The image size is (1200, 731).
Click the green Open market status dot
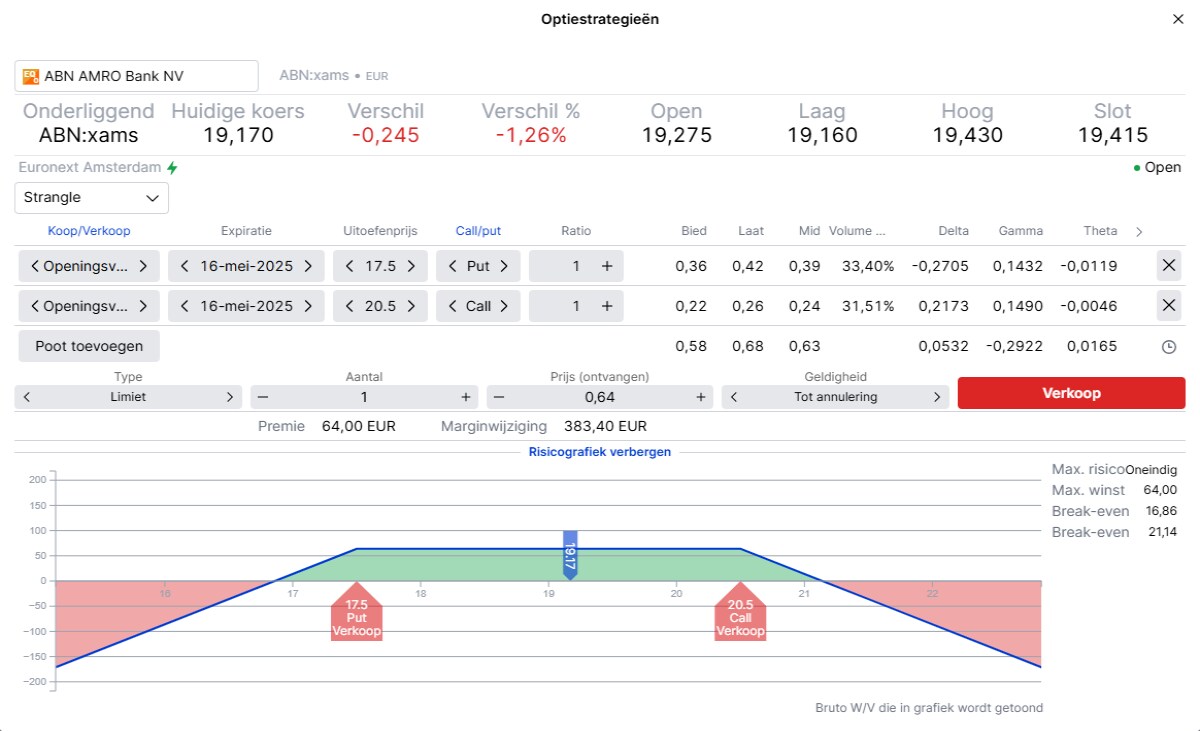1137,167
